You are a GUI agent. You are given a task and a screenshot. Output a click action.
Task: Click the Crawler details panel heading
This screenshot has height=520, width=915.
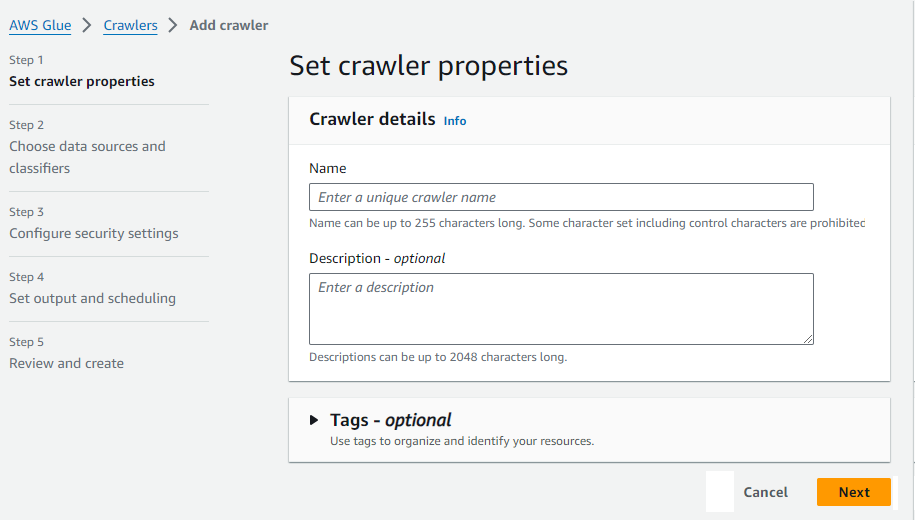pos(372,119)
